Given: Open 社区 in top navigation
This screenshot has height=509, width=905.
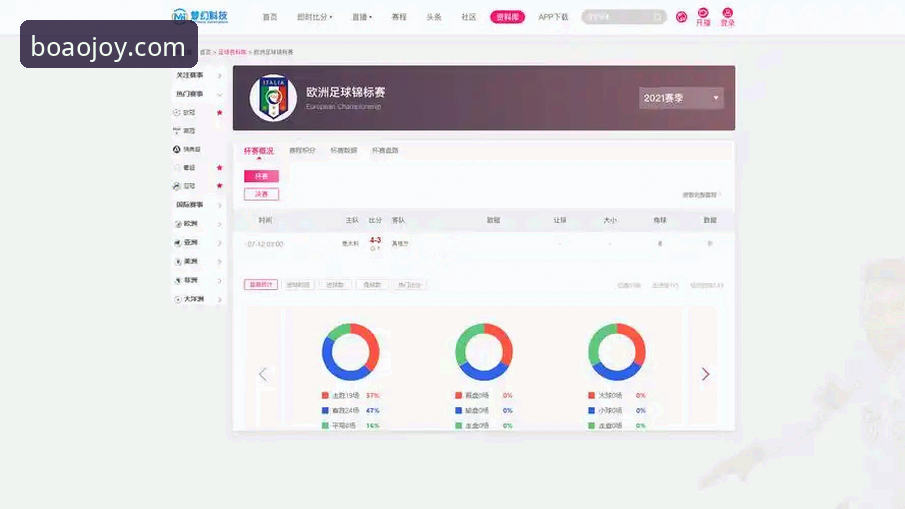Looking at the screenshot, I should click(x=469, y=17).
